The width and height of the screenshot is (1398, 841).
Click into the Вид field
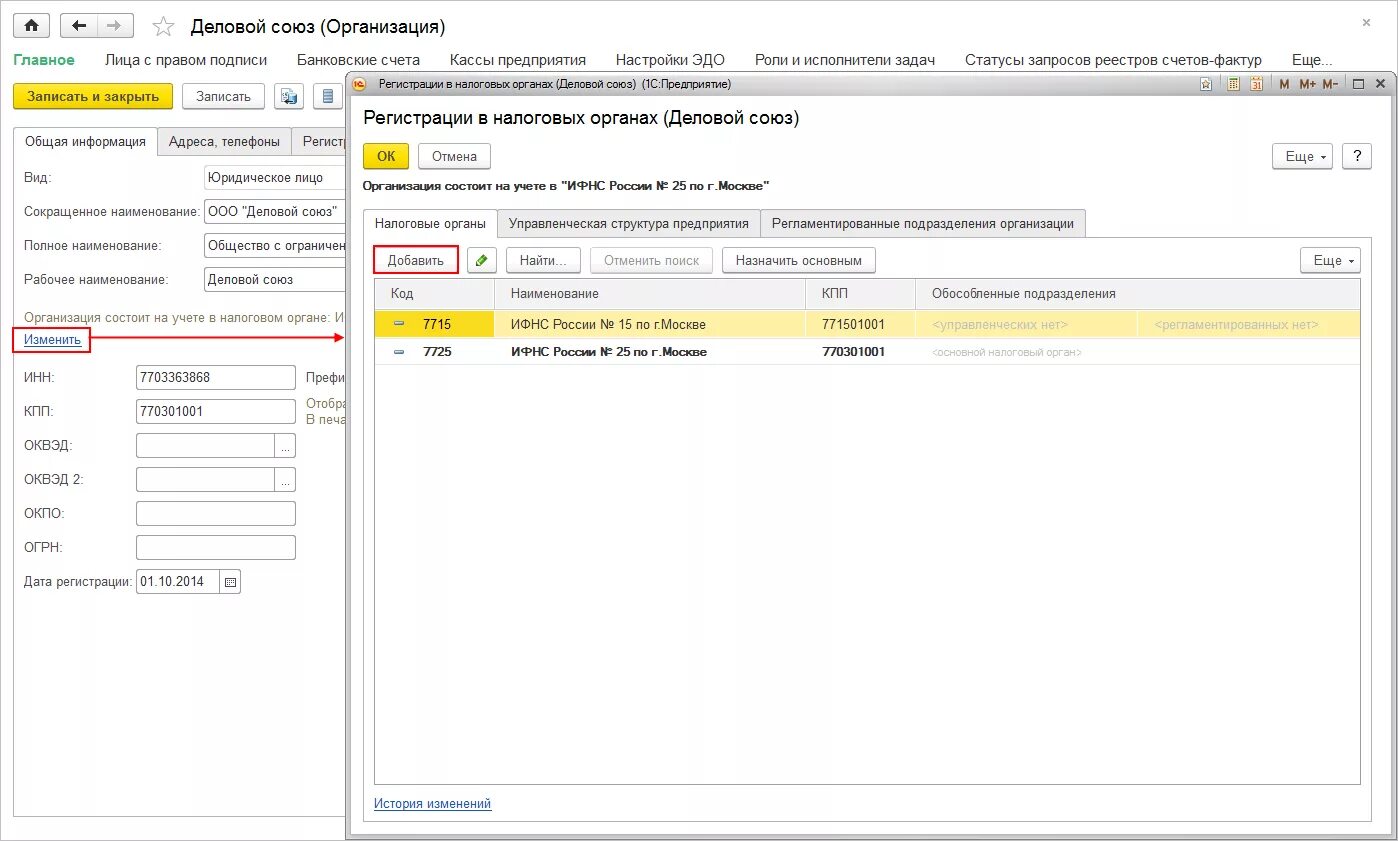(274, 177)
